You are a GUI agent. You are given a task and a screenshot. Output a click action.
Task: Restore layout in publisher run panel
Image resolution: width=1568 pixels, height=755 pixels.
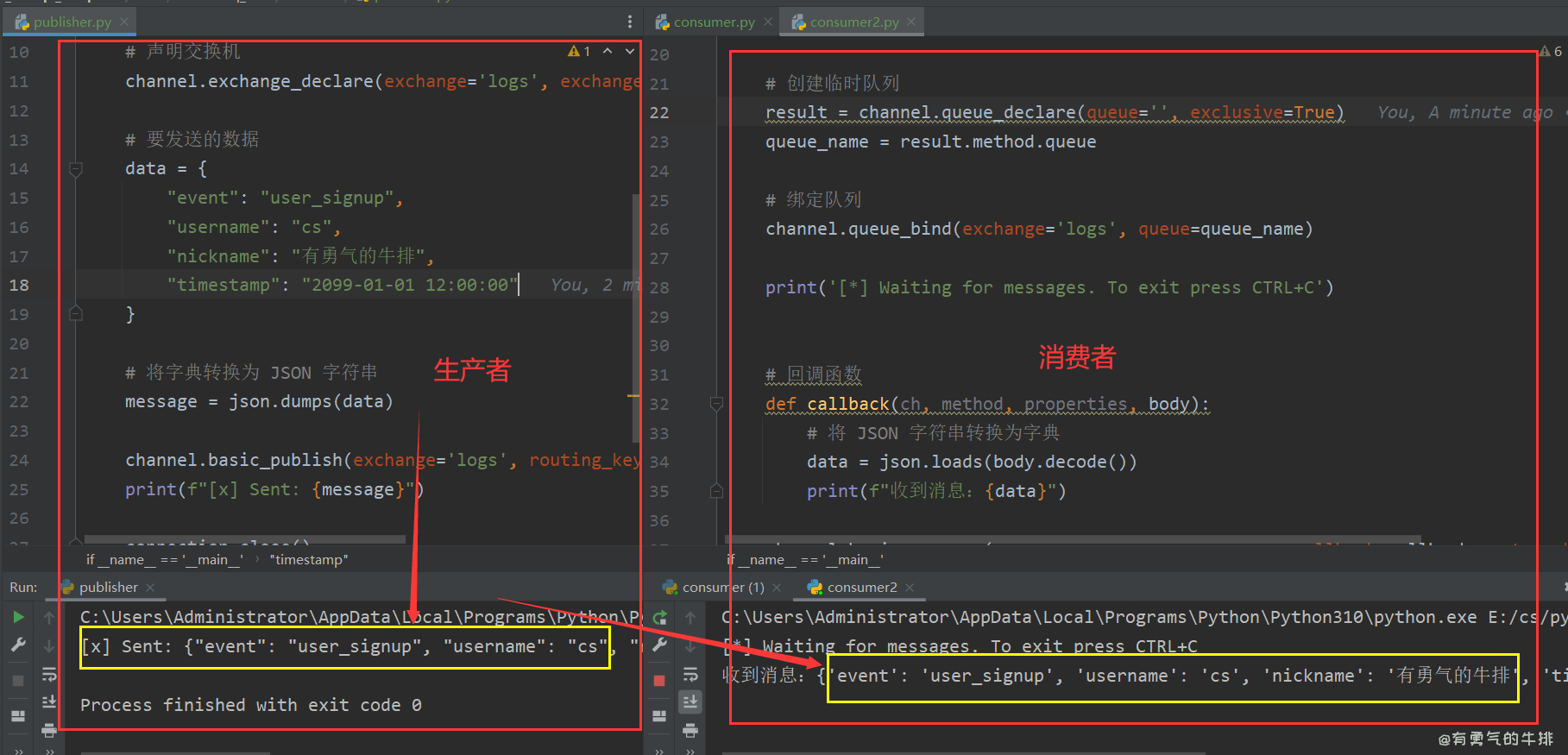click(x=18, y=715)
